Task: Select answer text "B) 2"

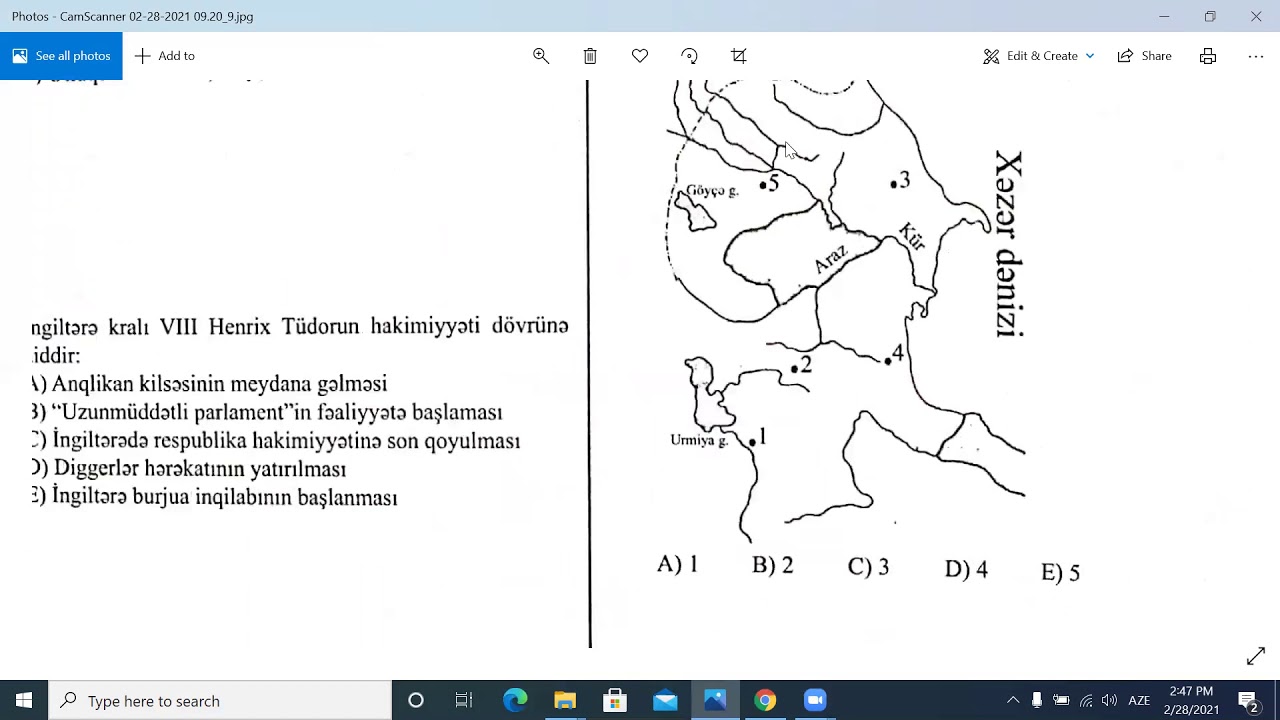Action: click(772, 566)
